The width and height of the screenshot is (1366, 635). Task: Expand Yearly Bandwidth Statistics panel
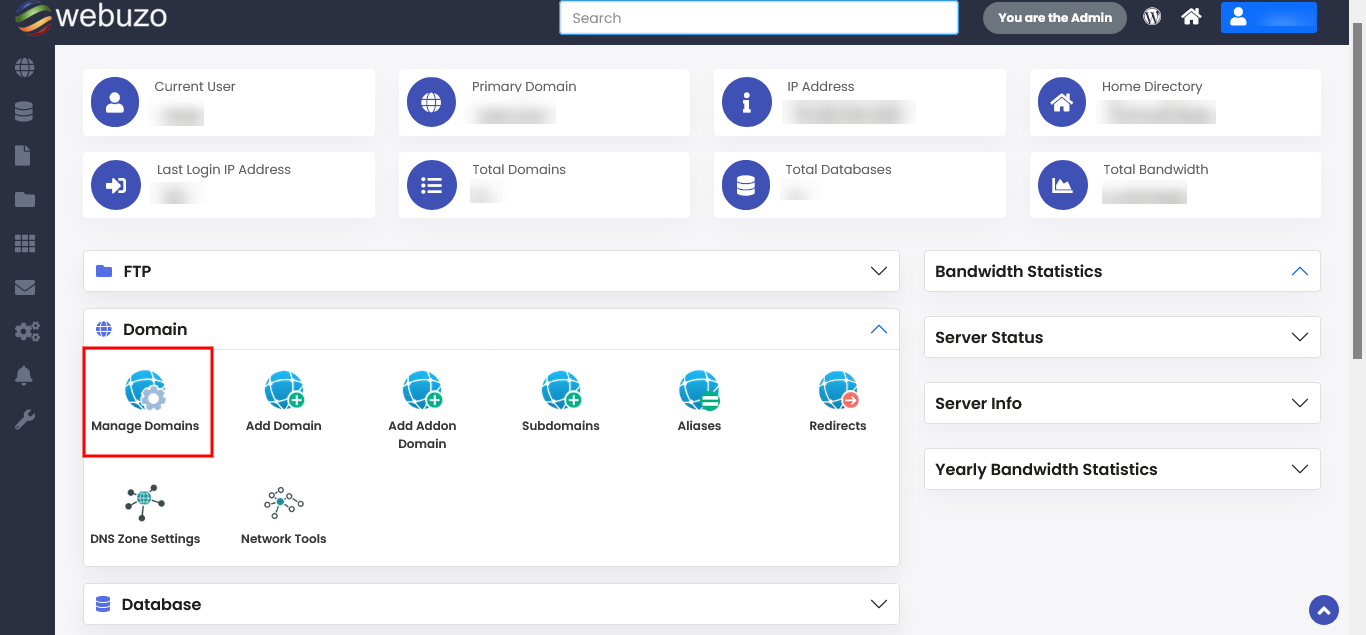(x=1299, y=469)
